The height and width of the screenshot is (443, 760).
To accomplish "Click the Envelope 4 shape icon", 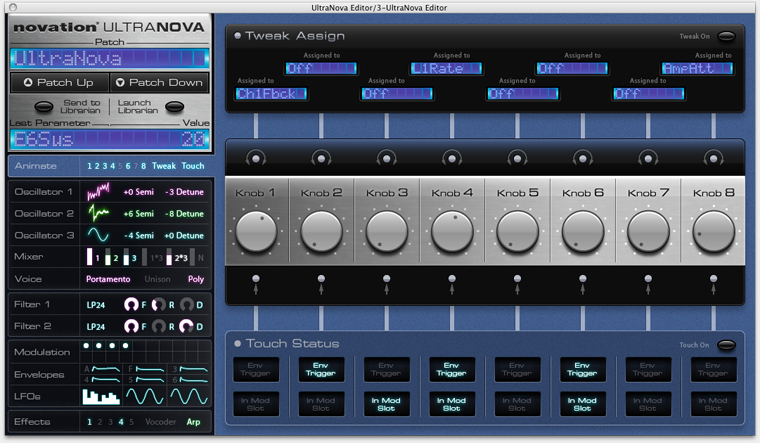I will pyautogui.click(x=106, y=380).
